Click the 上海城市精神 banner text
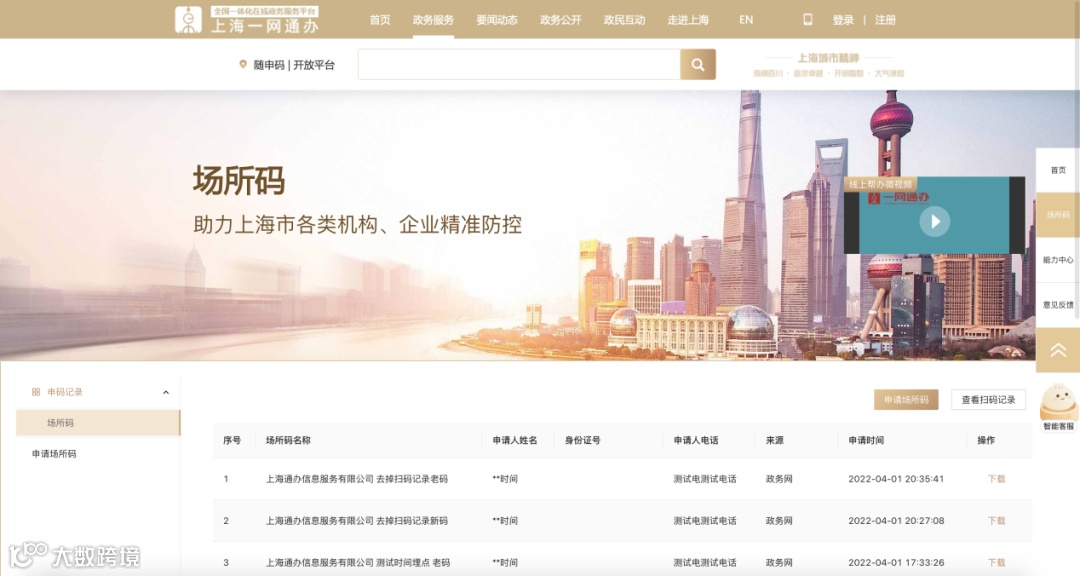Viewport: 1080px width, 576px height. [x=829, y=59]
